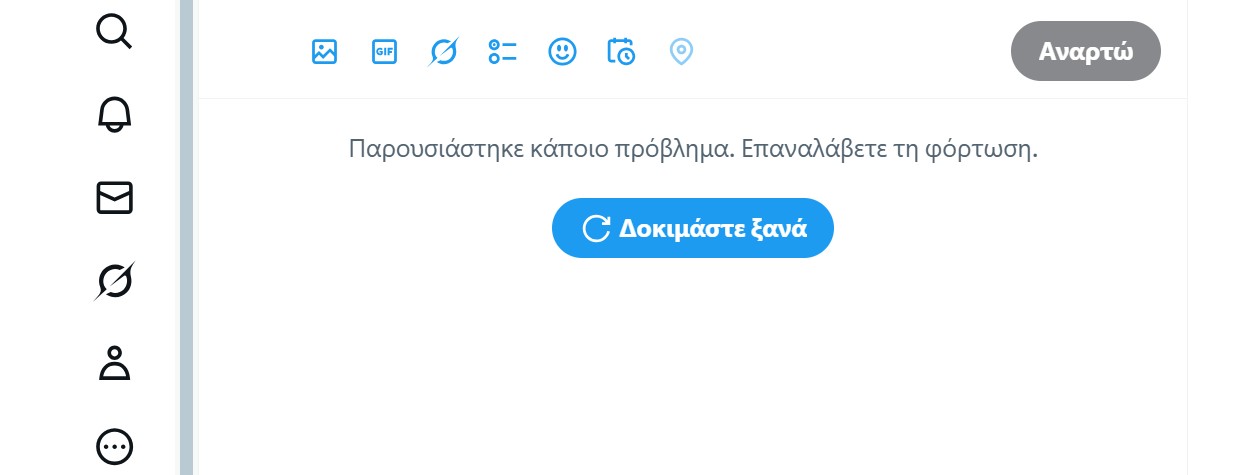Schedule the post with calendar-clock icon
This screenshot has width=1235, height=475.
[x=621, y=51]
